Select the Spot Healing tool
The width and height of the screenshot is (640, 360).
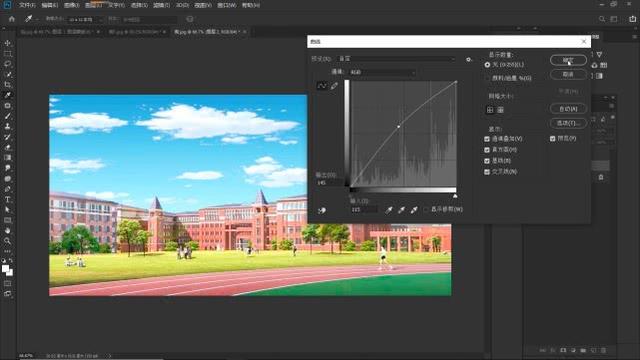tap(7, 105)
